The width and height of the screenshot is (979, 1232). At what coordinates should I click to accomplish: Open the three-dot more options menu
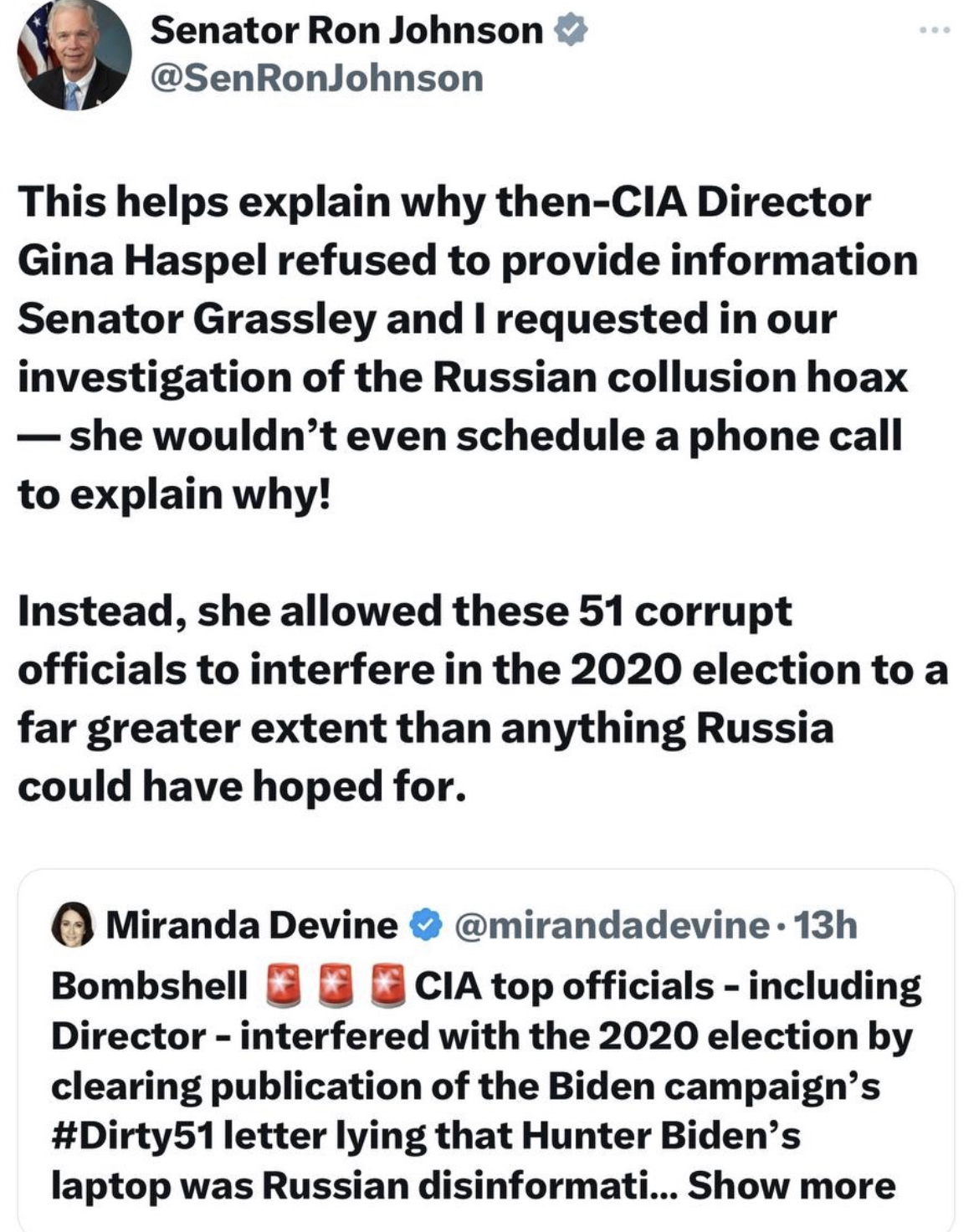coord(934,32)
